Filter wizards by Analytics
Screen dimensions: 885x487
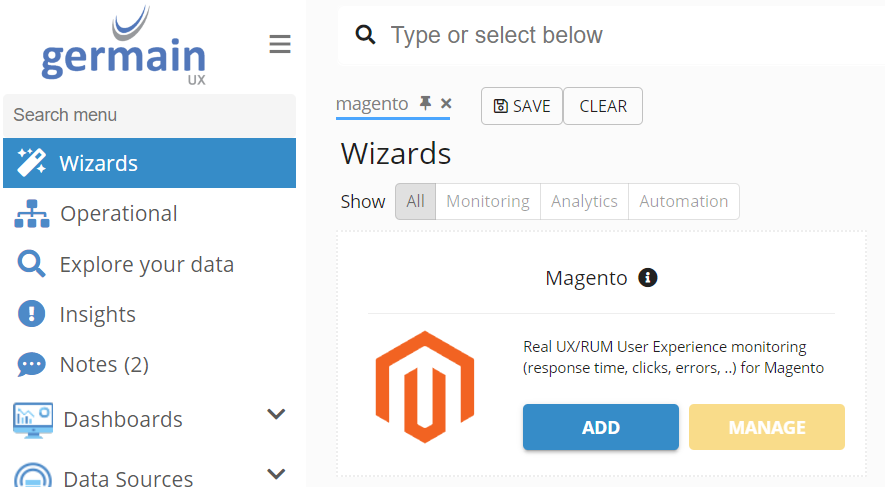[584, 201]
